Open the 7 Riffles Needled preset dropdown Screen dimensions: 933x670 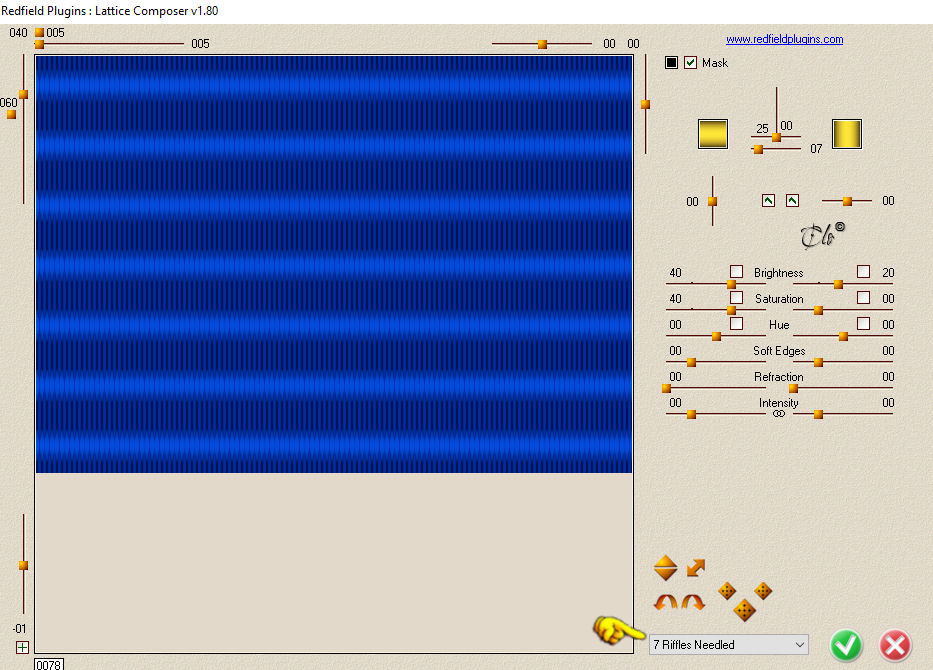(x=729, y=644)
